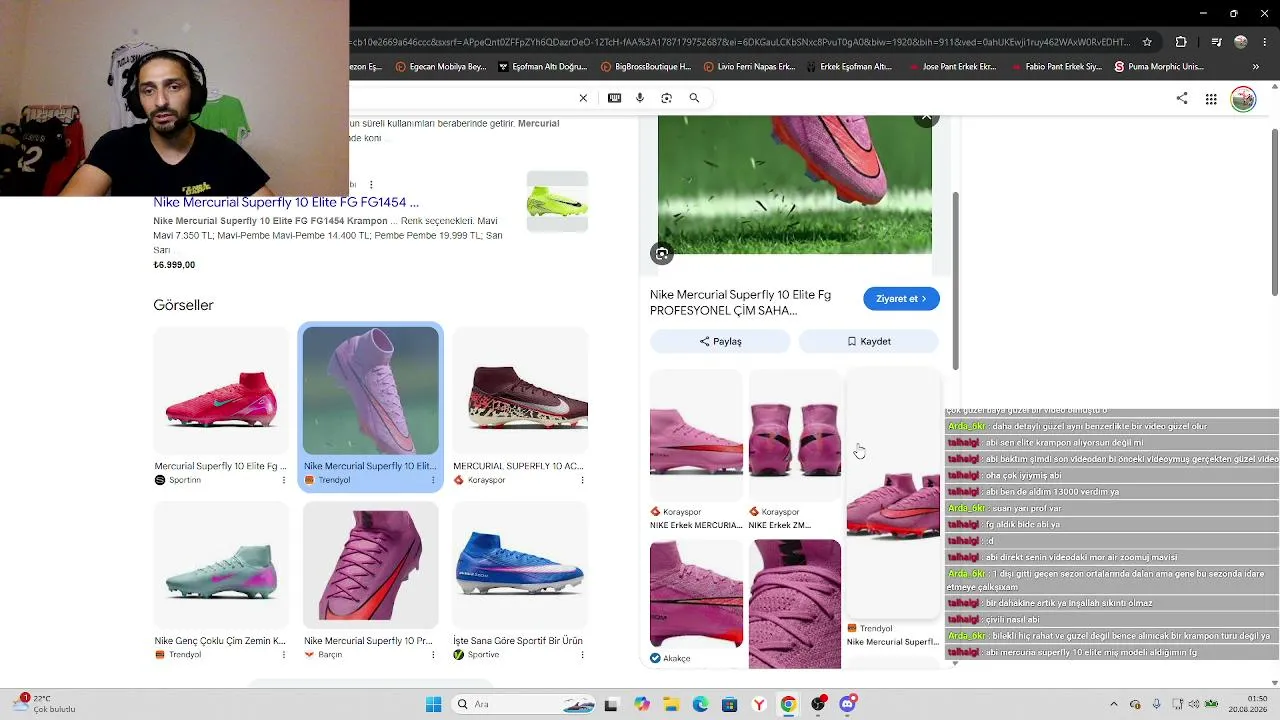
Task: Click the Paylaş share button
Action: [x=720, y=341]
